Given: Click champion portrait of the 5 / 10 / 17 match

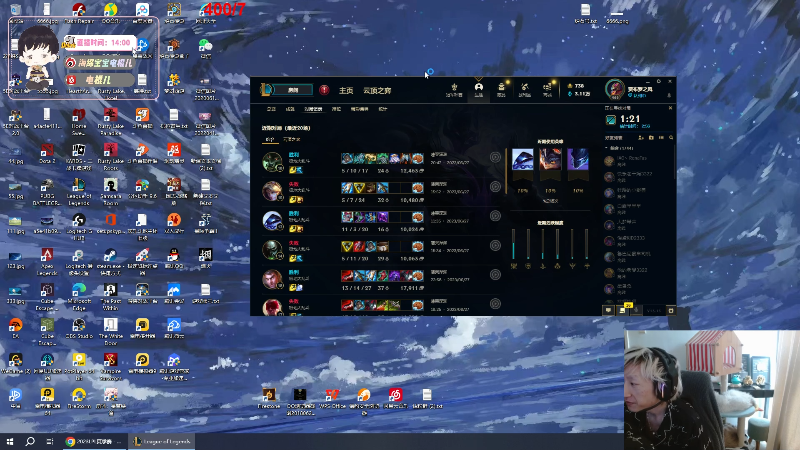Looking at the screenshot, I should click(x=272, y=162).
